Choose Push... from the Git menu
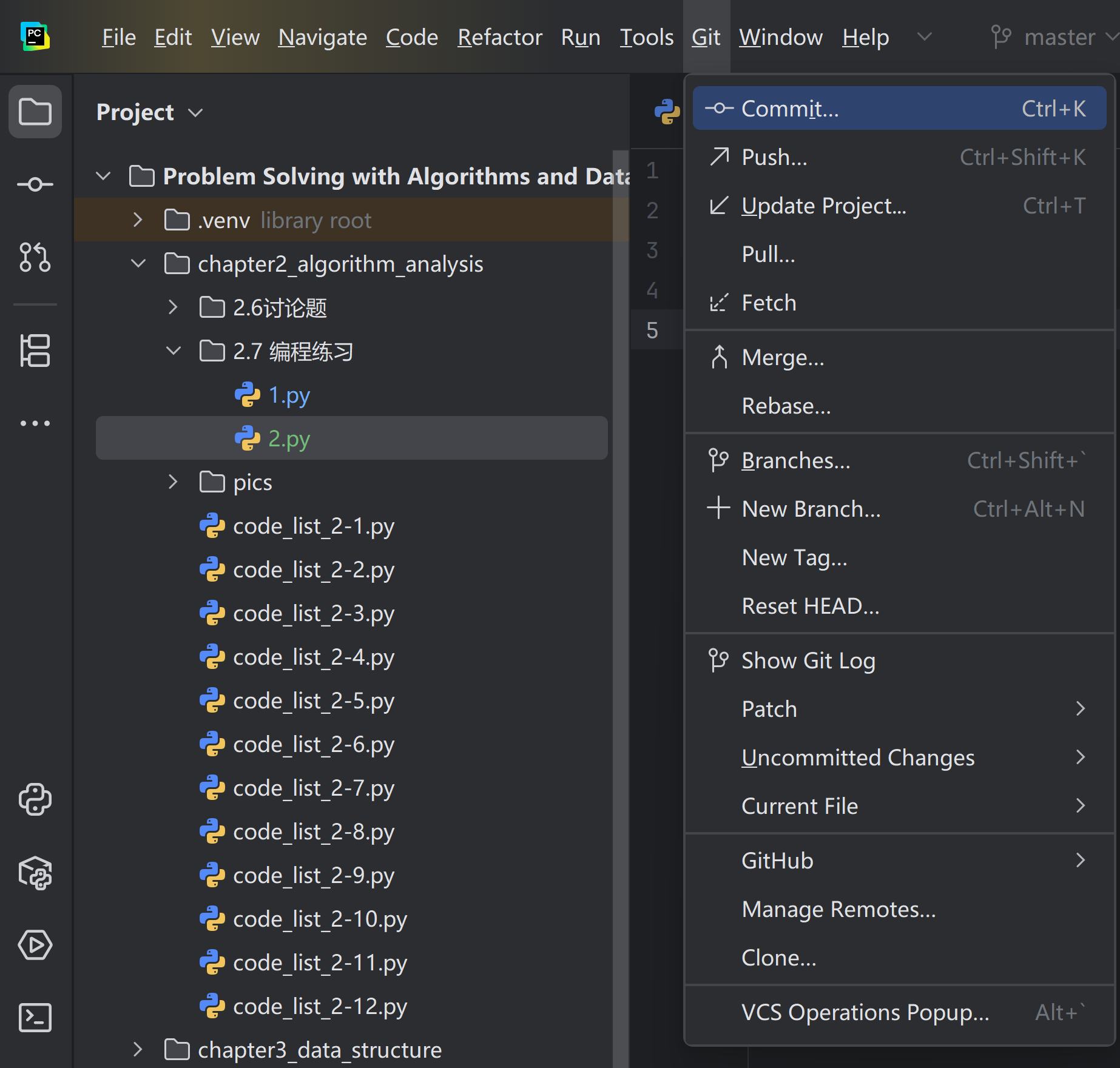The height and width of the screenshot is (1068, 1120). point(775,158)
